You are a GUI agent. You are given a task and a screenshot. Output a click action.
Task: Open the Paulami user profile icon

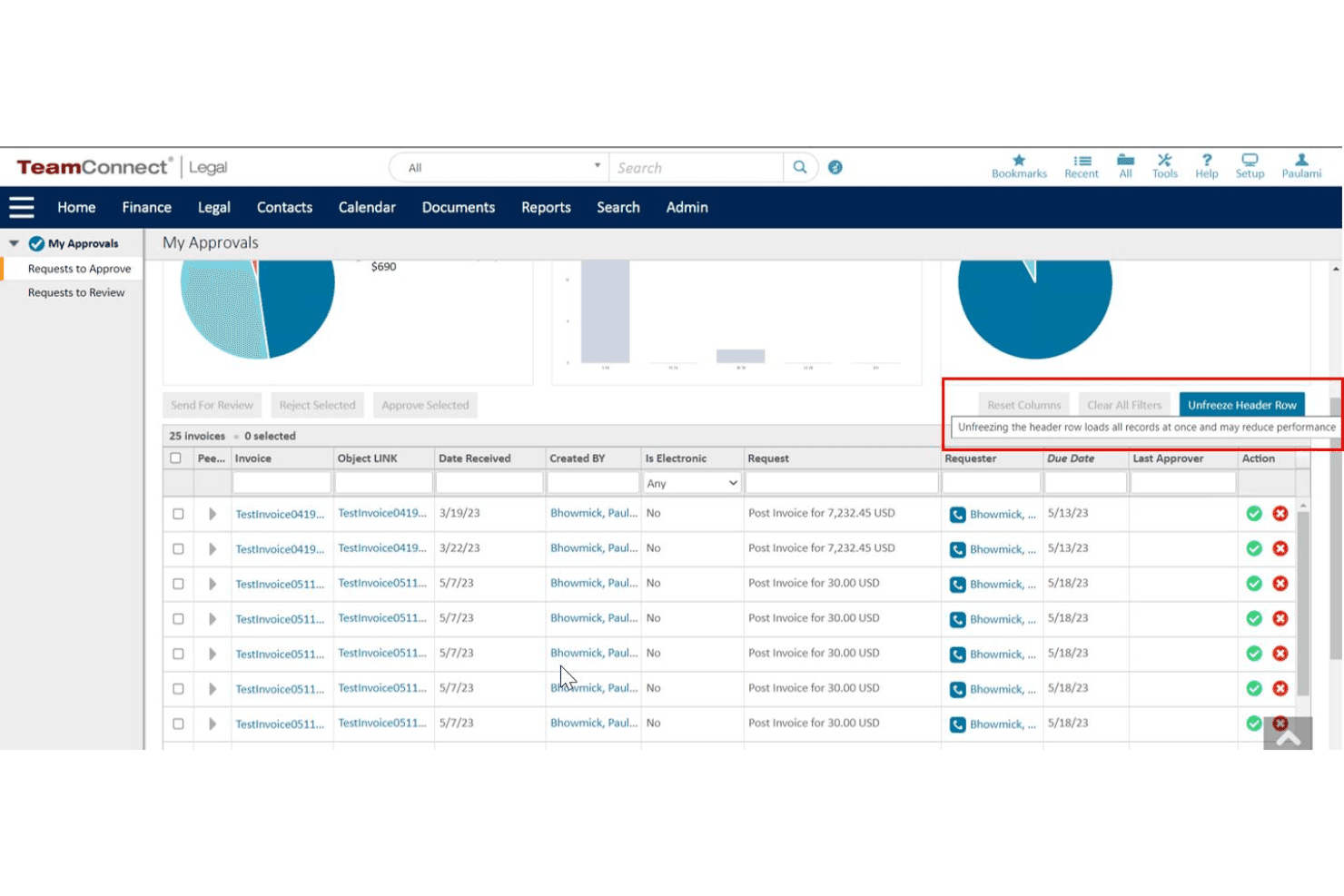point(1301,161)
